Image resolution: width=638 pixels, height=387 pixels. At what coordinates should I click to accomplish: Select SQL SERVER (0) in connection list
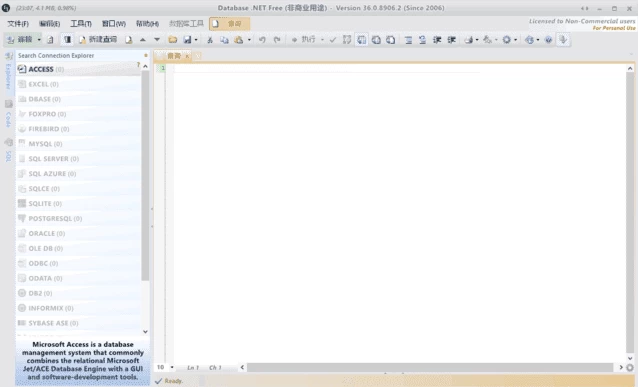click(78, 159)
